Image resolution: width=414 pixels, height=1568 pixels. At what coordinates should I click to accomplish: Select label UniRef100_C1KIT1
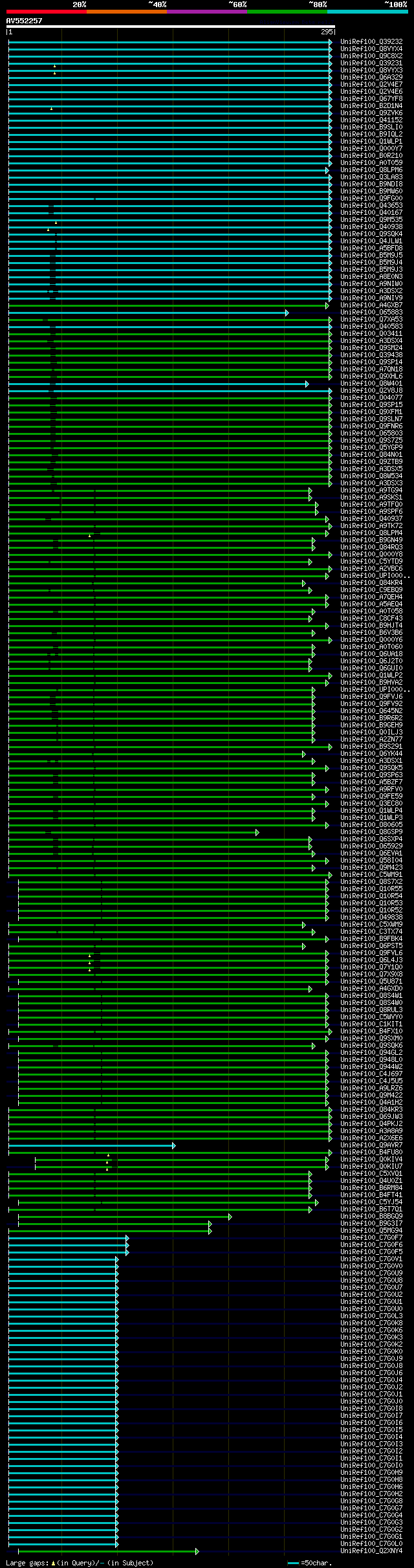coord(371,1024)
